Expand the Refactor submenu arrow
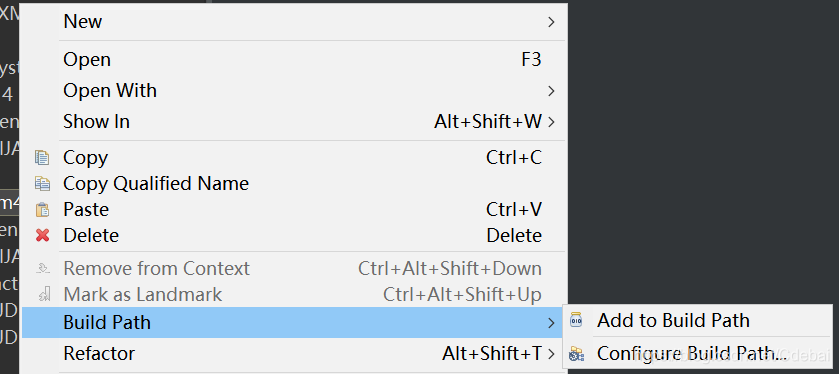Image resolution: width=839 pixels, height=374 pixels. click(551, 354)
